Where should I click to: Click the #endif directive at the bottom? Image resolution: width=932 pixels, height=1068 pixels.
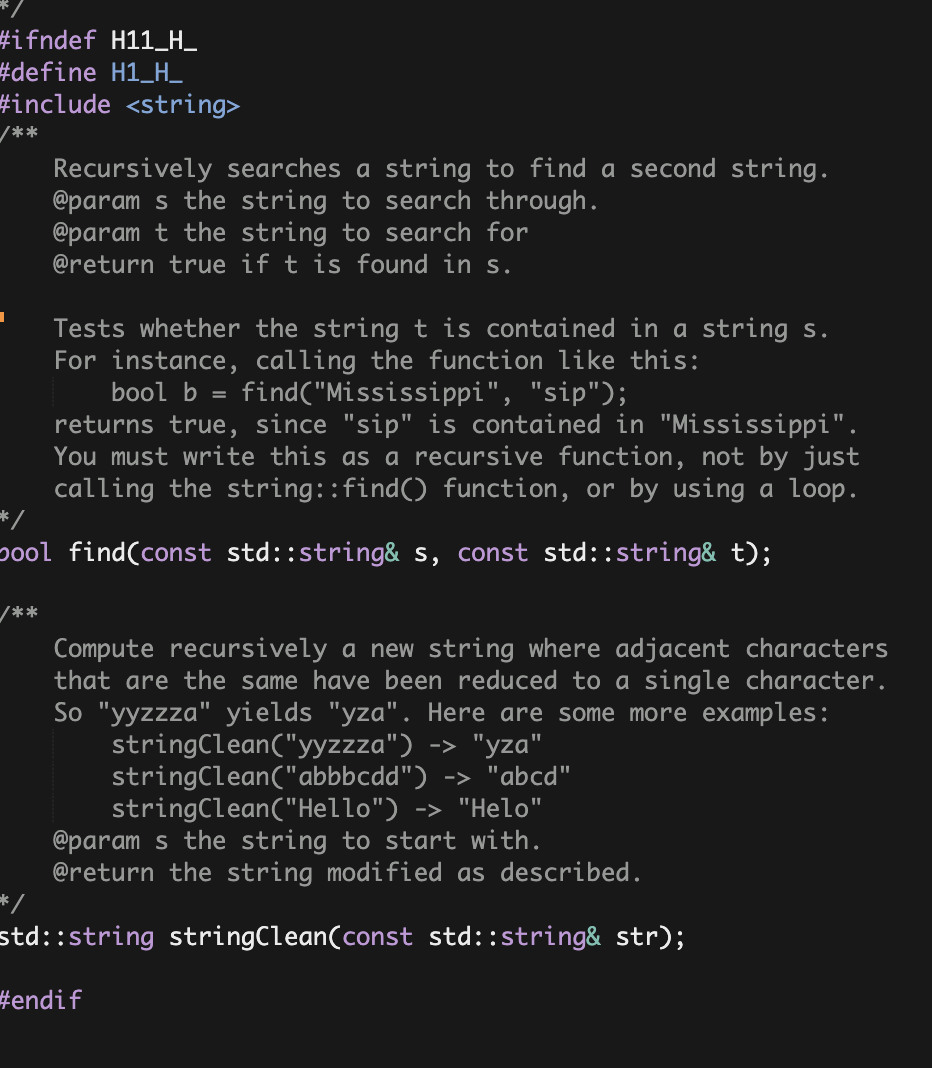click(x=41, y=999)
